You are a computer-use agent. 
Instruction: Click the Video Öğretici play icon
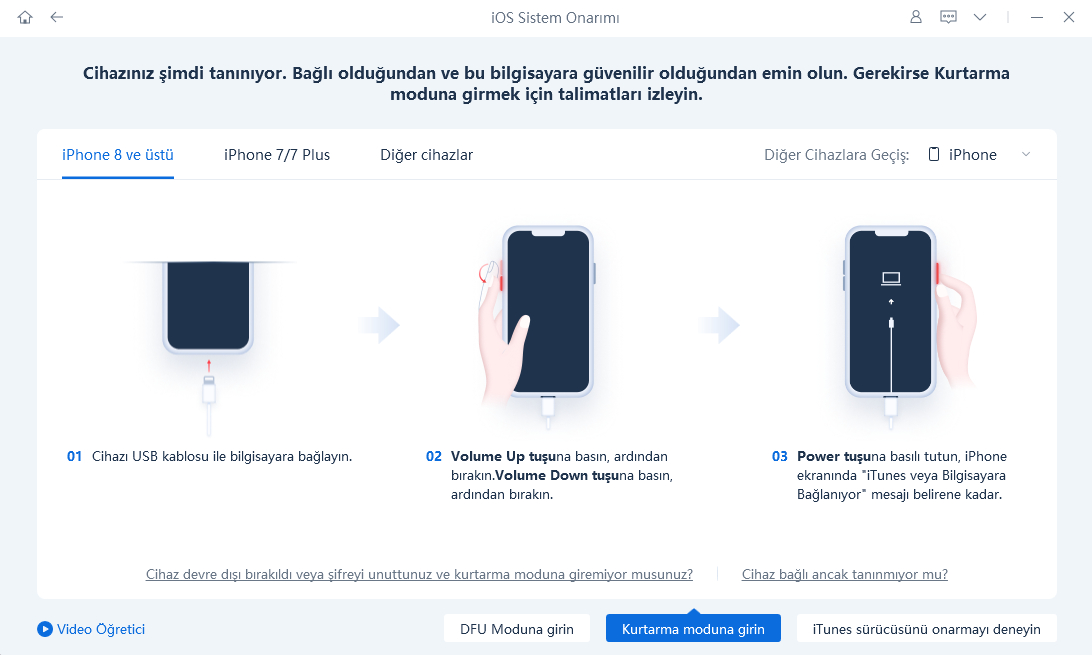(x=45, y=629)
